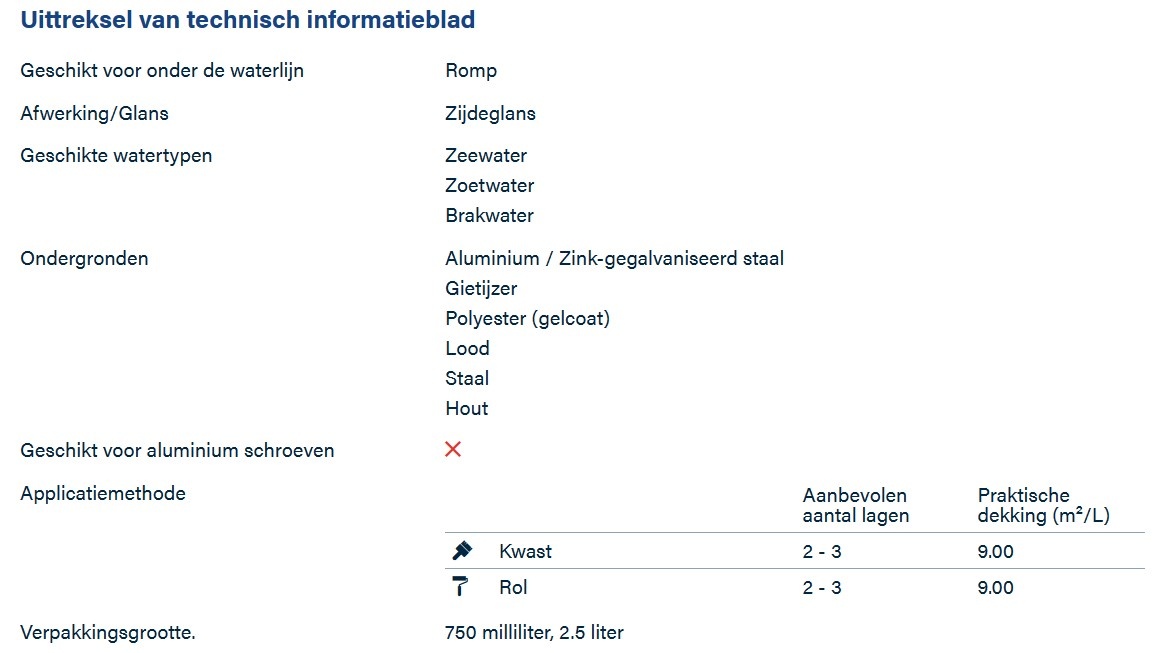The height and width of the screenshot is (653, 1153).
Task: Click the red cross next to aluminium schroeven
Action: (453, 449)
